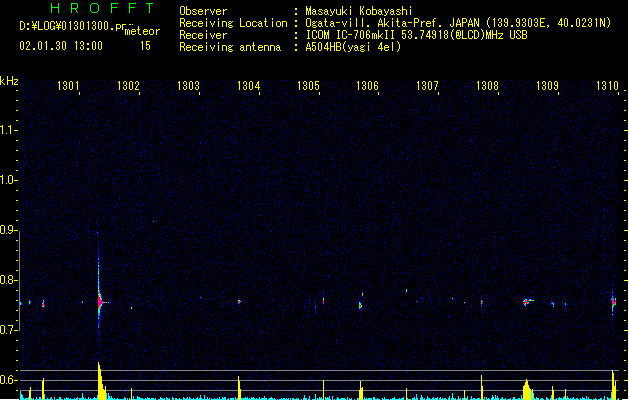Click the 1.0 kHz frequency tick label
Image resolution: width=629 pixels, height=400 pixels.
[x=8, y=179]
